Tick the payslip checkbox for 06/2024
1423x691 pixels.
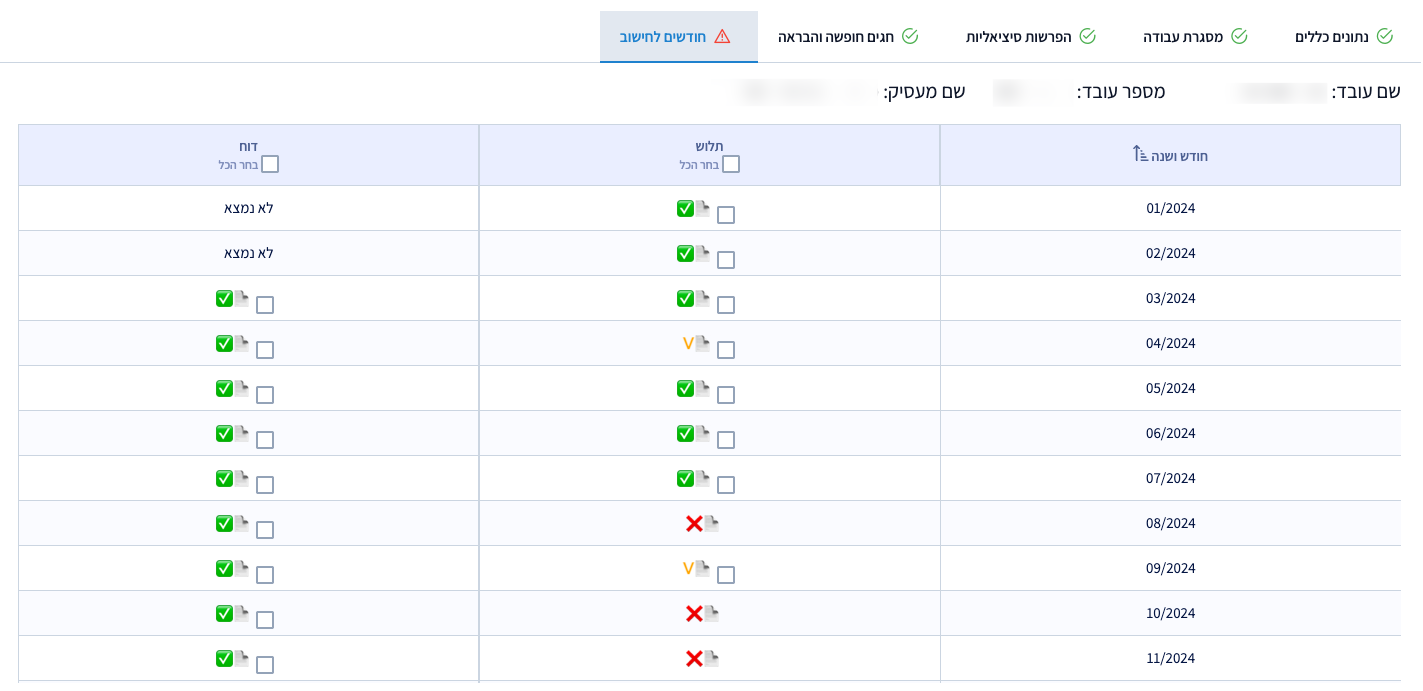click(726, 440)
